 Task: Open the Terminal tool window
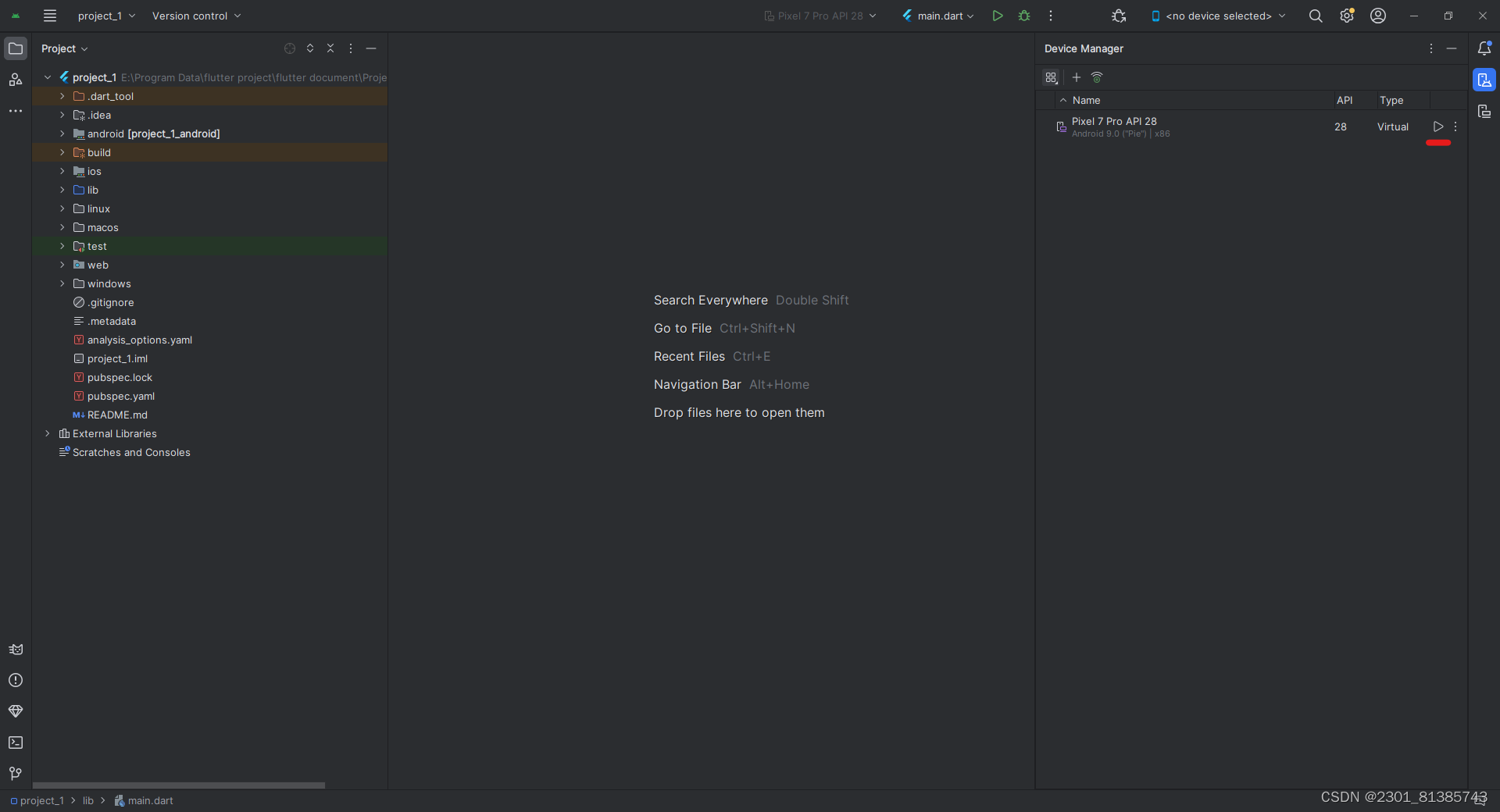point(16,743)
